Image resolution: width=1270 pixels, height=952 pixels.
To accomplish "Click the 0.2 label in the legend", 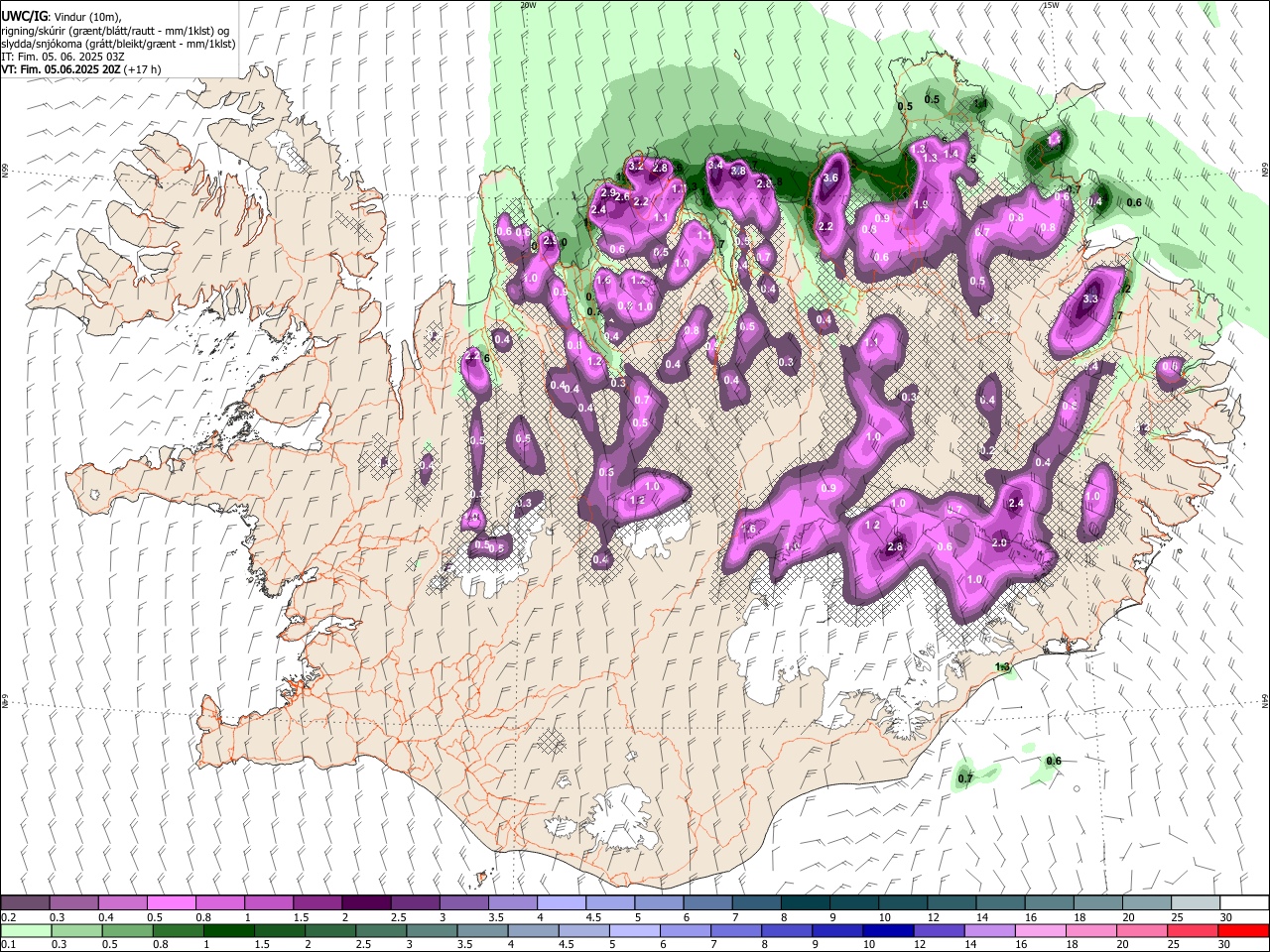I will 8,917.
